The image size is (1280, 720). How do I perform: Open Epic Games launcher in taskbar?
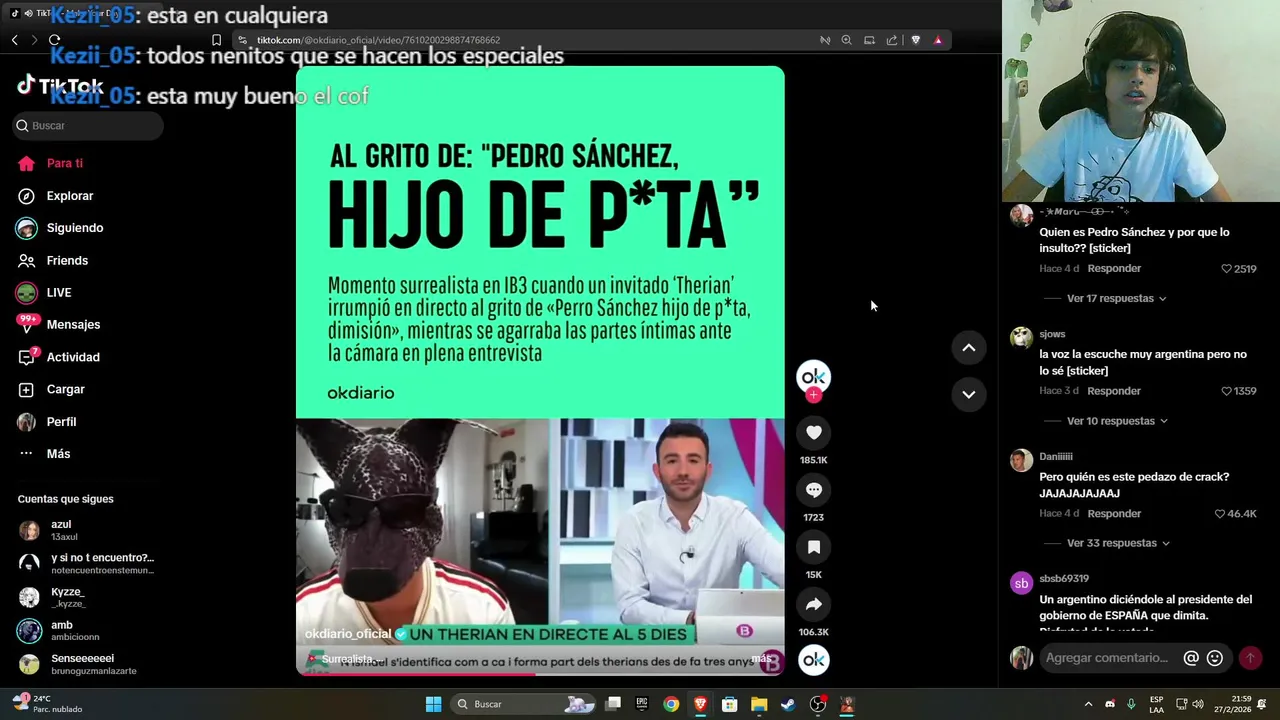642,704
